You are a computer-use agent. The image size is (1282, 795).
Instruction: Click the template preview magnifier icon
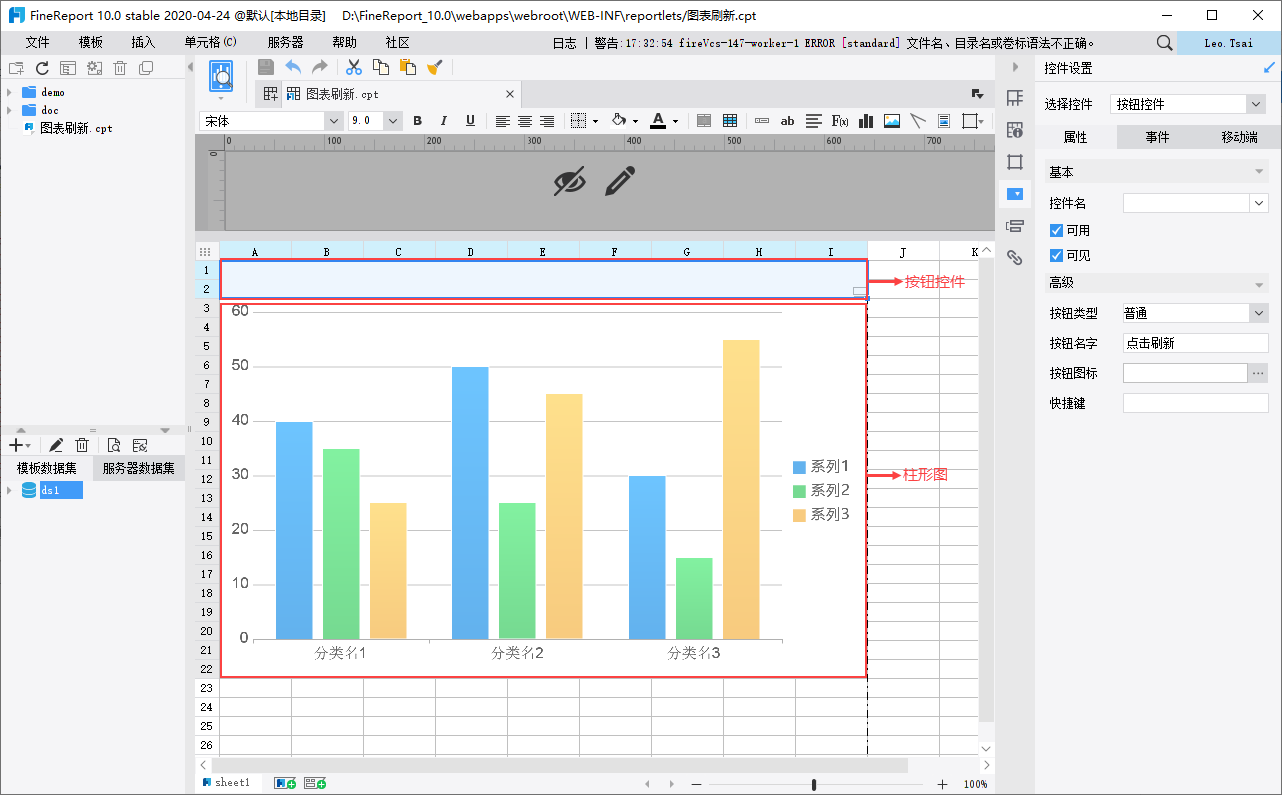tap(221, 76)
